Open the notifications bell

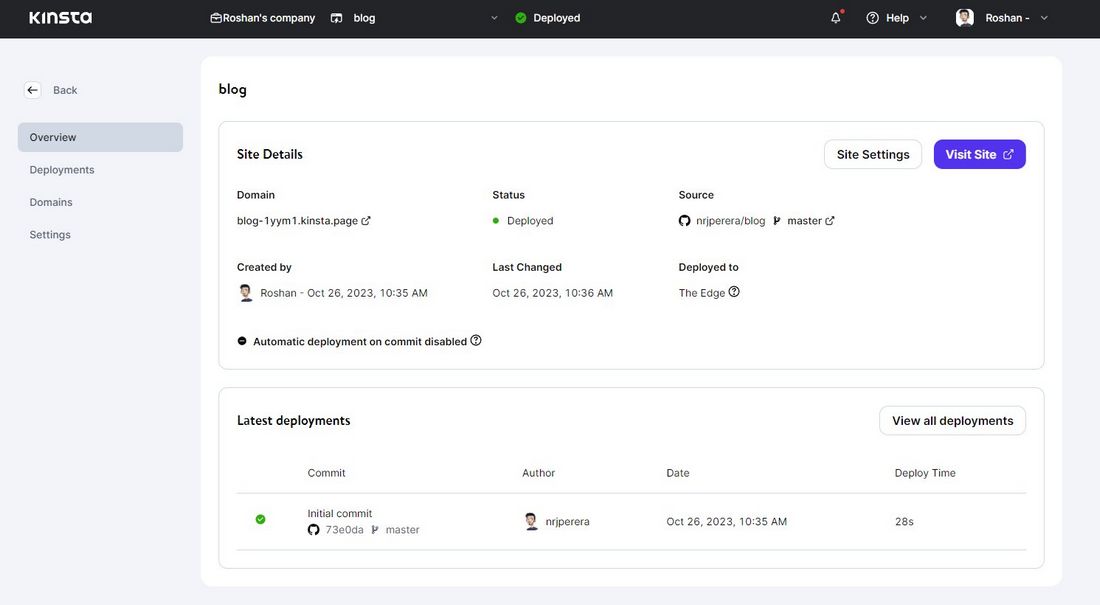836,18
